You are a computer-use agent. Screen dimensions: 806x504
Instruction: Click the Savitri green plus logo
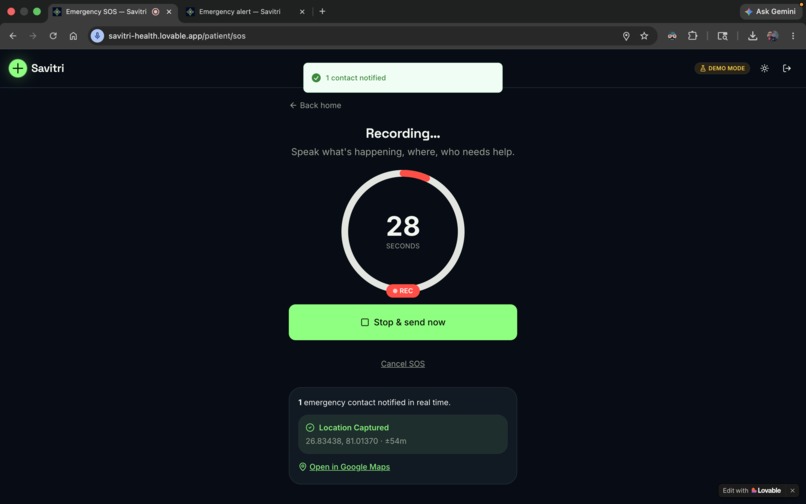click(17, 68)
